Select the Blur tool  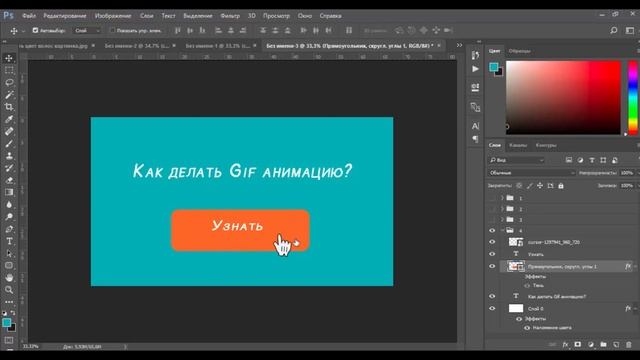pos(9,204)
